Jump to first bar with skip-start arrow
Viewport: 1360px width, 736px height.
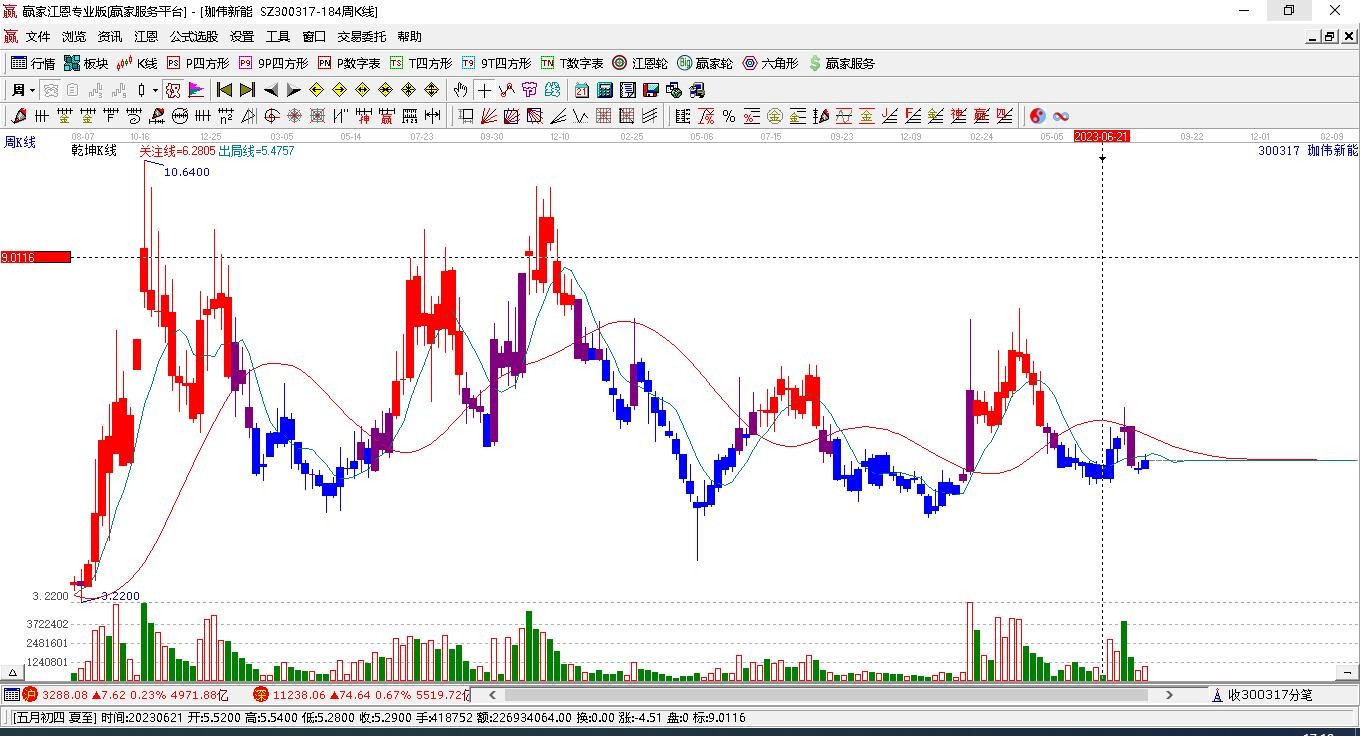(x=224, y=90)
